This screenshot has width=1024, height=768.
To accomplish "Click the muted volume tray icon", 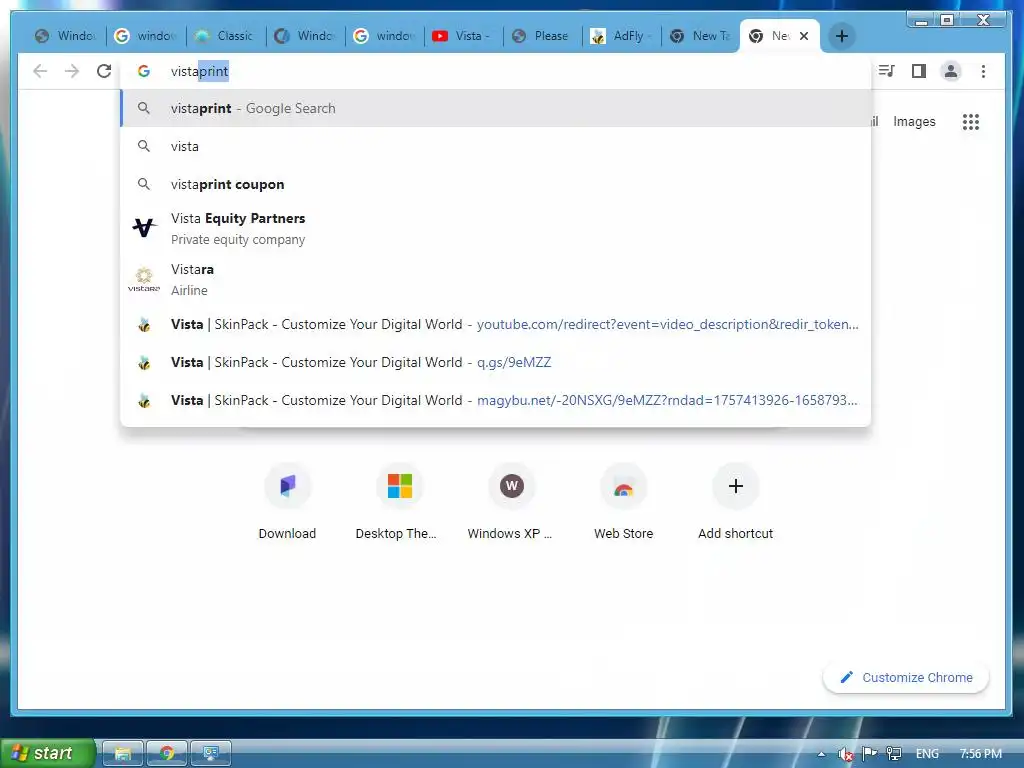I will 845,754.
